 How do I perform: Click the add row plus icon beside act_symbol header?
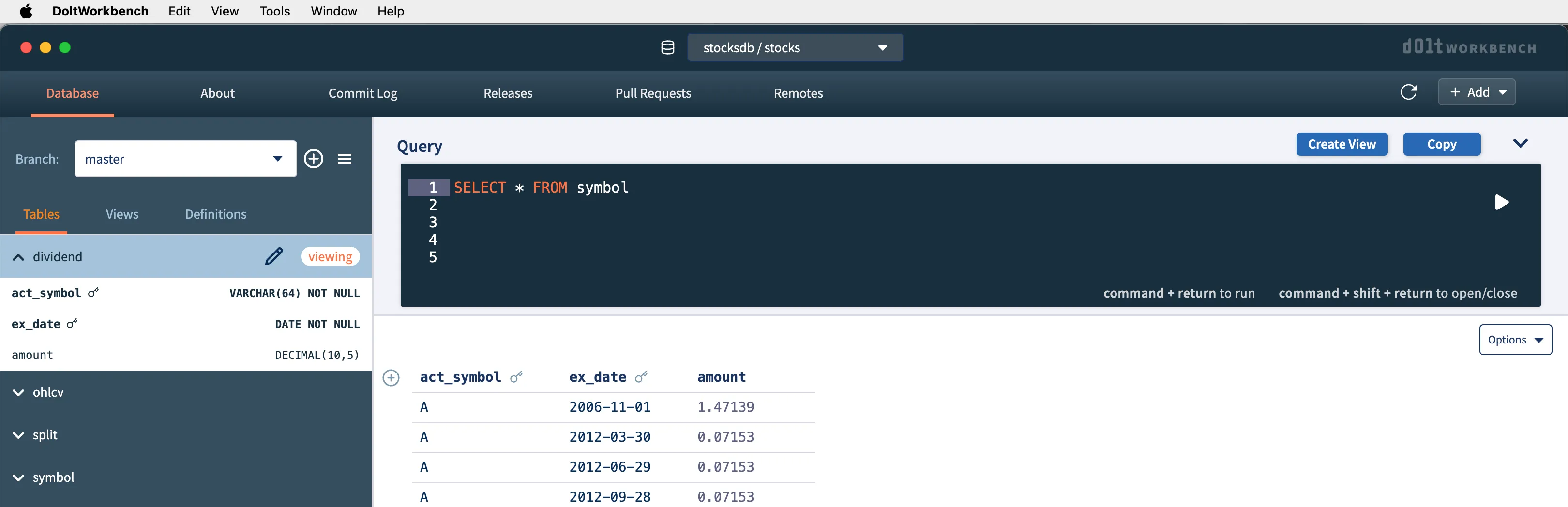point(391,377)
